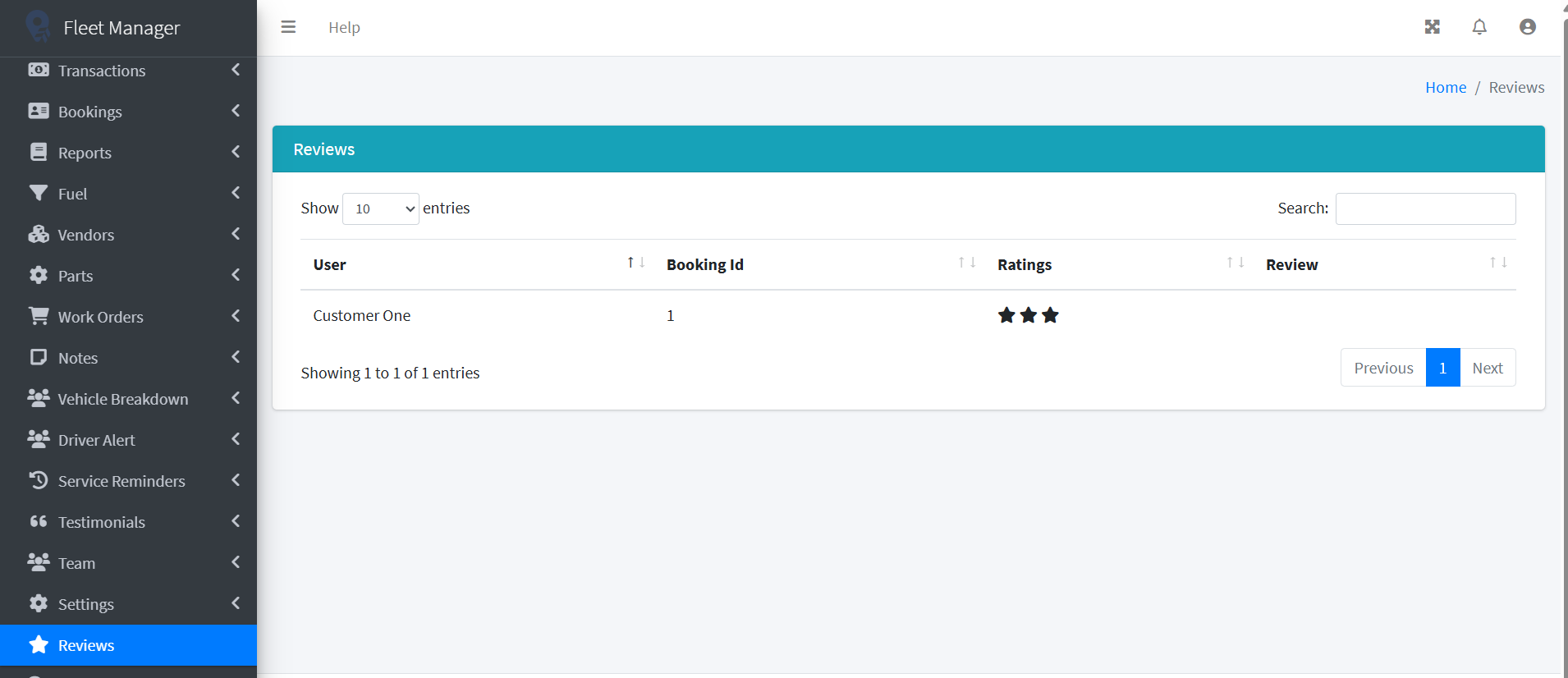
Task: Toggle the sidebar with hamburger icon
Action: (288, 27)
